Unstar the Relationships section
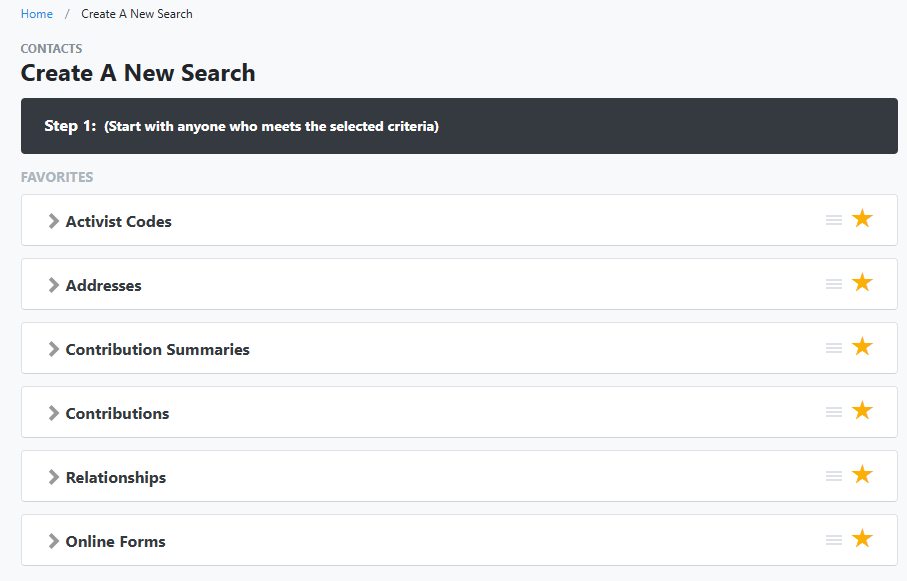Image resolution: width=907 pixels, height=581 pixels. pyautogui.click(x=862, y=475)
